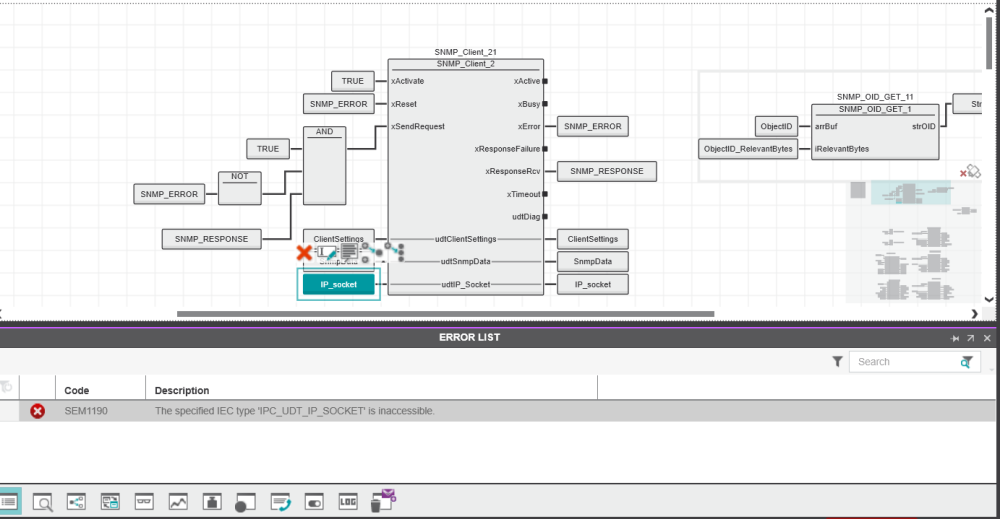This screenshot has height=519, width=1000.
Task: Click the udtDiag output pin
Action: pos(545,217)
